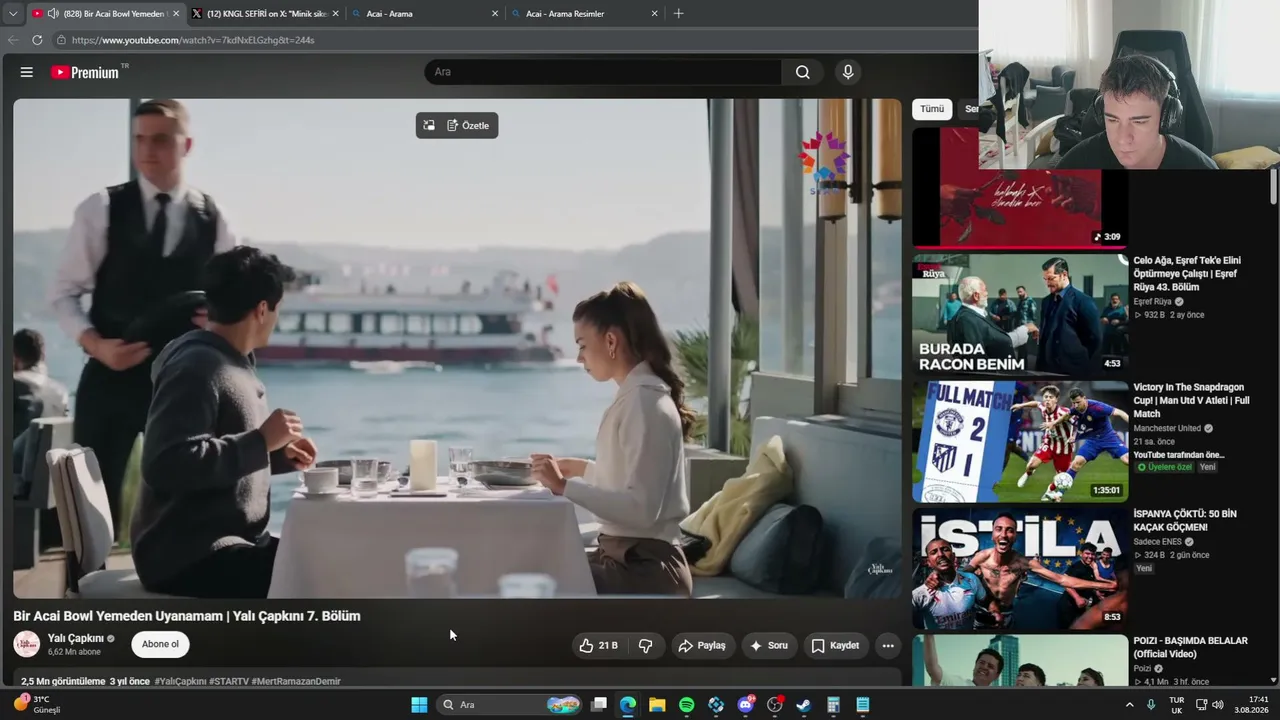This screenshot has height=720, width=1280.
Task: Open Steam from the taskbar
Action: coord(803,705)
